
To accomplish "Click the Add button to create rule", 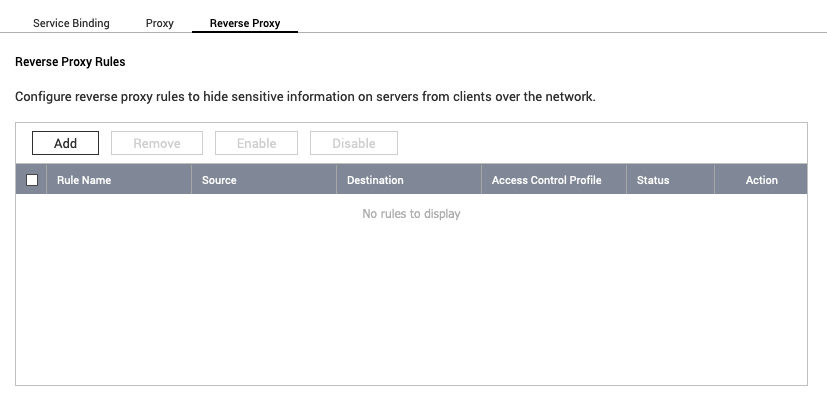I will pos(65,143).
